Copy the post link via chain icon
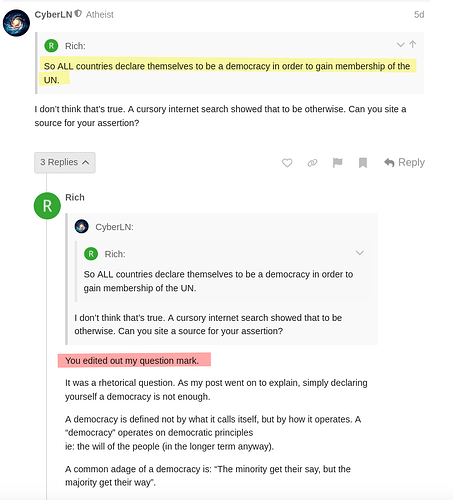 pyautogui.click(x=312, y=163)
